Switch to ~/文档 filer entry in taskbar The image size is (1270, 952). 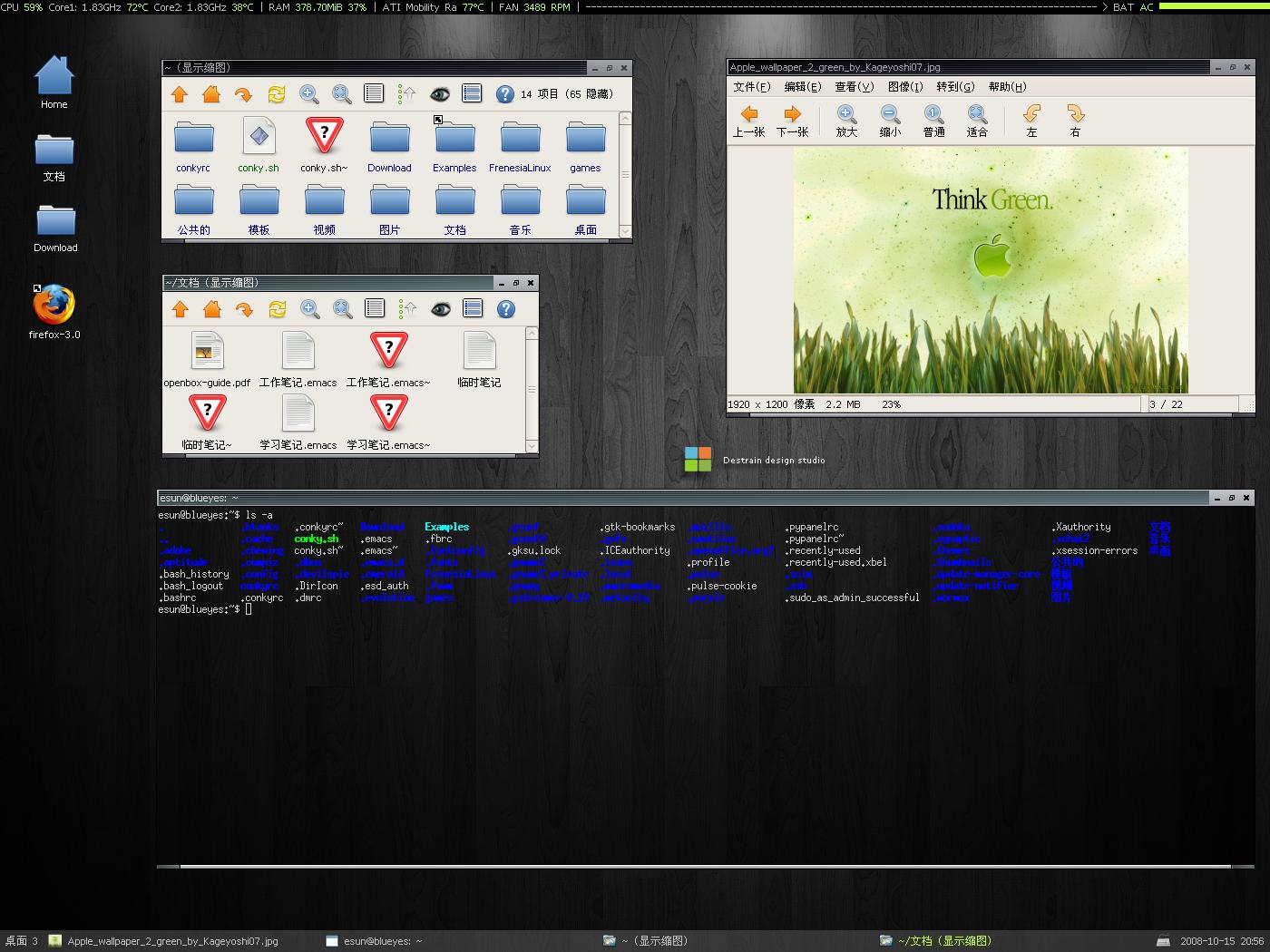point(935,941)
